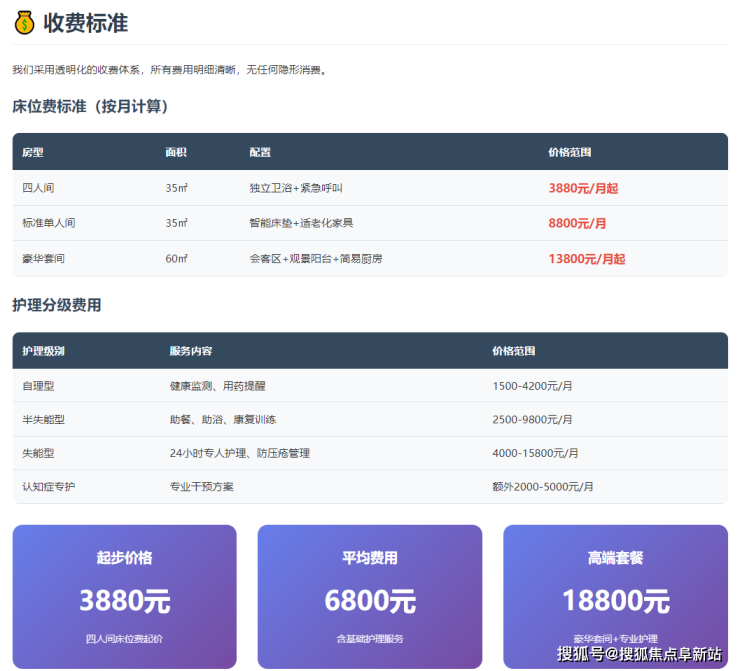Click the 配置 column header in bed table
Screen dimensions: 740x671
click(x=260, y=153)
